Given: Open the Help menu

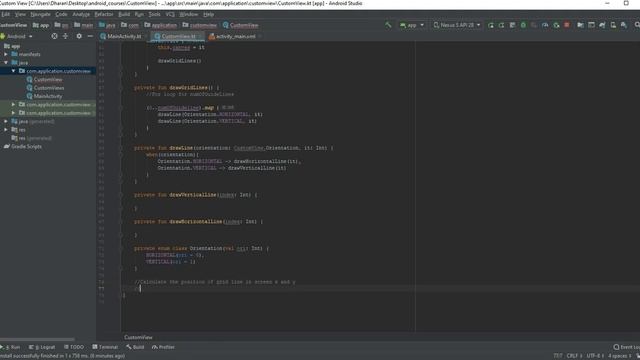Looking at the screenshot, I should point(208,14).
